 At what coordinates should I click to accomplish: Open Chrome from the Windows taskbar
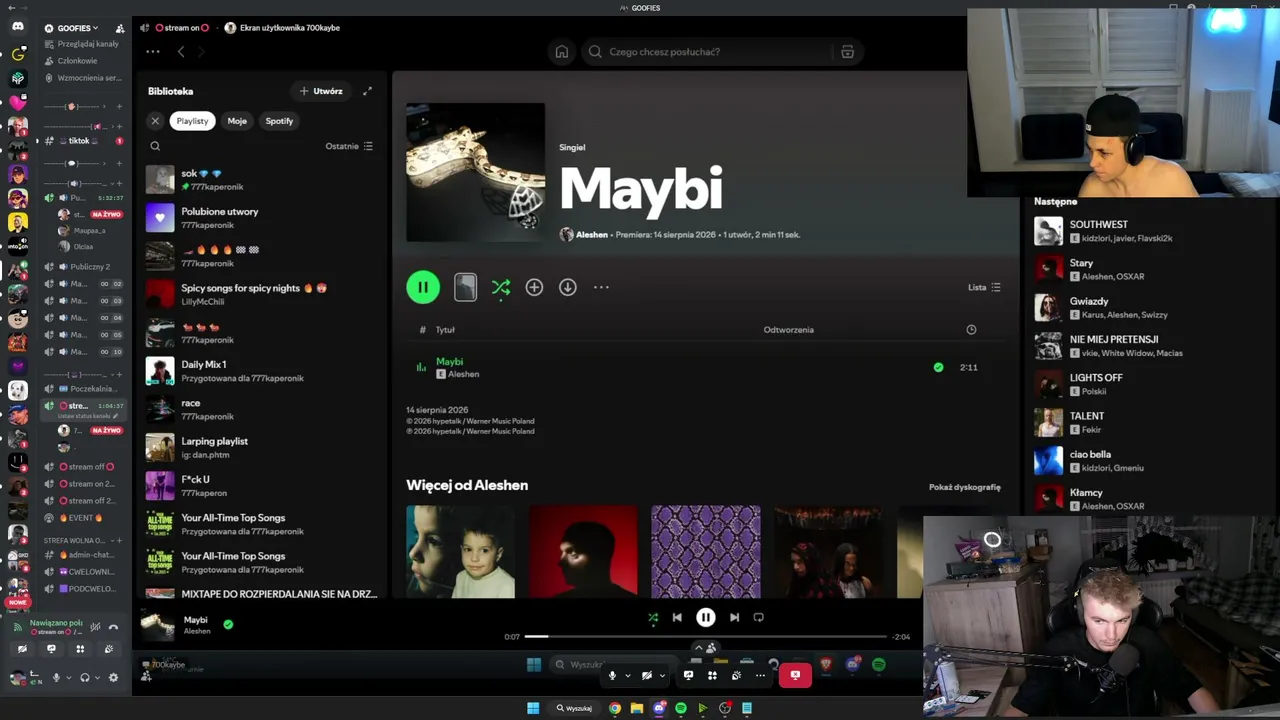pos(615,708)
